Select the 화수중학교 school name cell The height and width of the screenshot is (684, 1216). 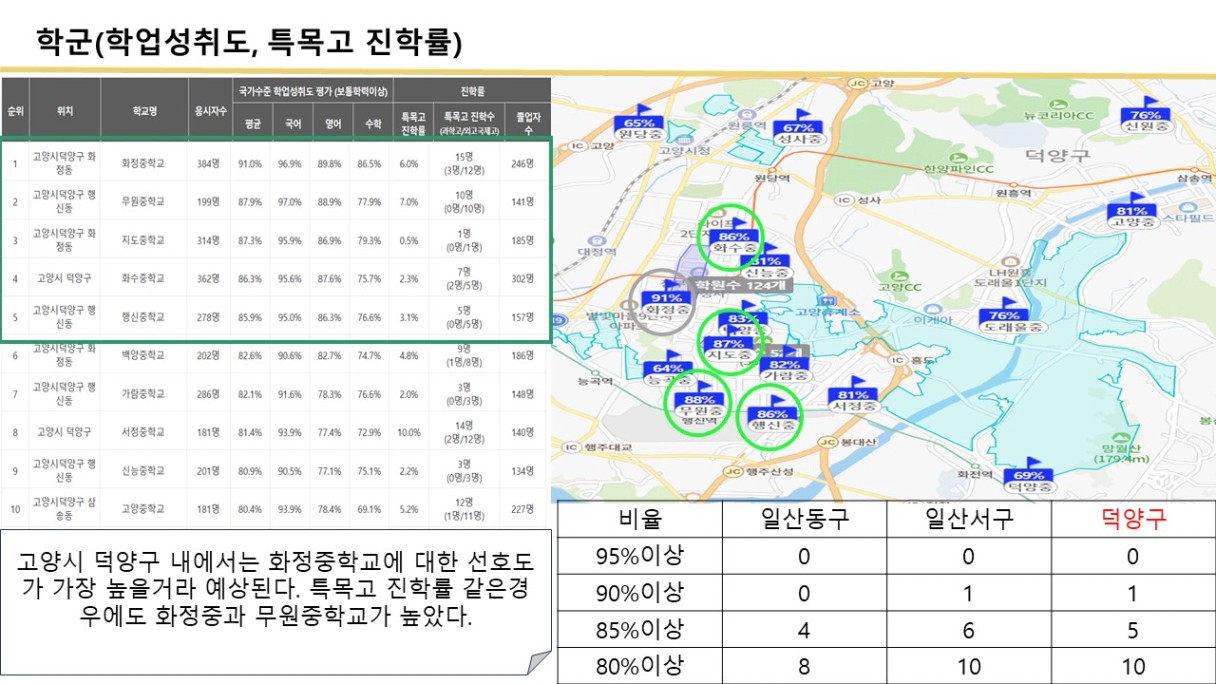[x=144, y=278]
